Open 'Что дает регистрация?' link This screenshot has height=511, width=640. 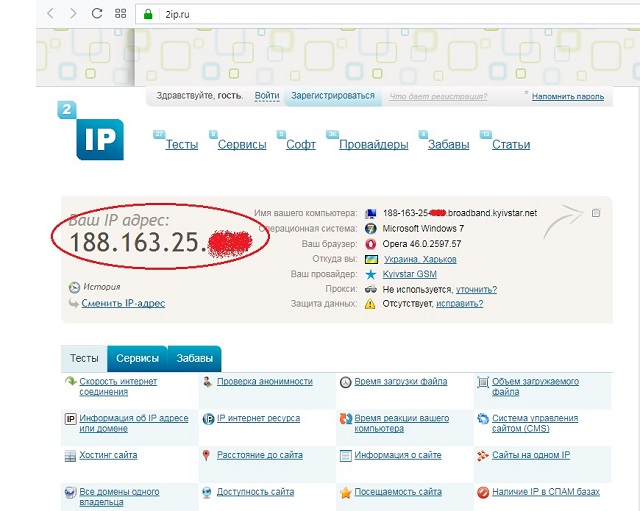point(438,96)
